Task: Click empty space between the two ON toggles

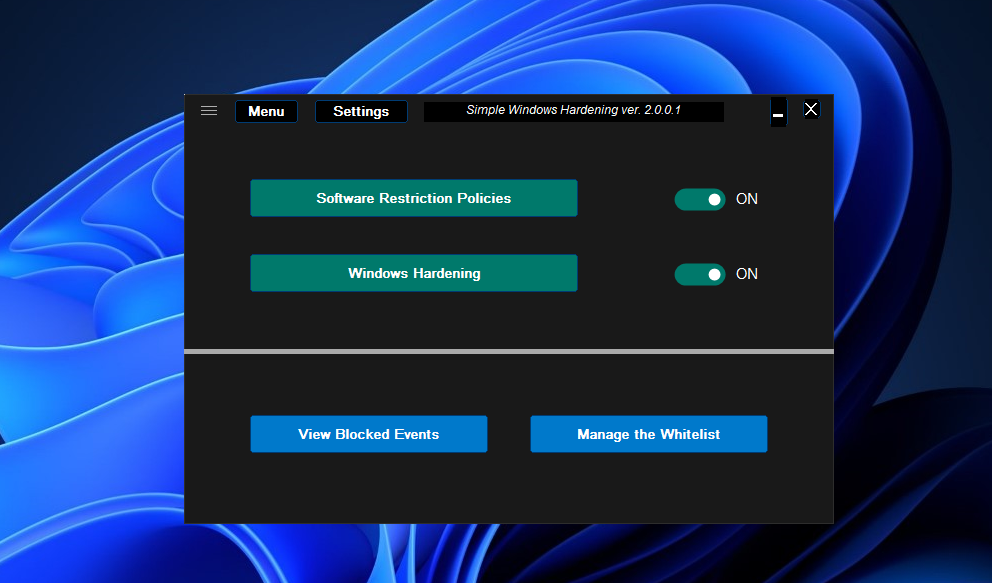Action: pyautogui.click(x=700, y=236)
